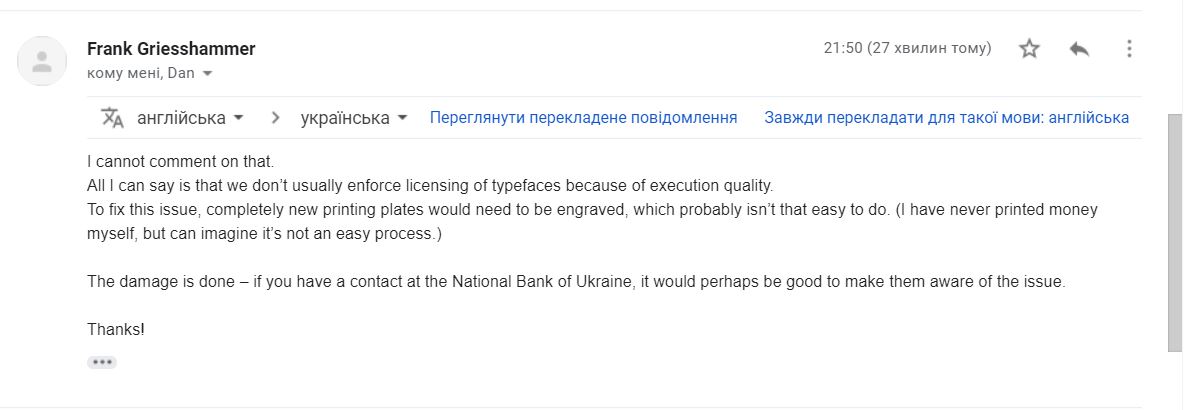Open the українська target language dropdown
The image size is (1190, 410).
pos(354,118)
